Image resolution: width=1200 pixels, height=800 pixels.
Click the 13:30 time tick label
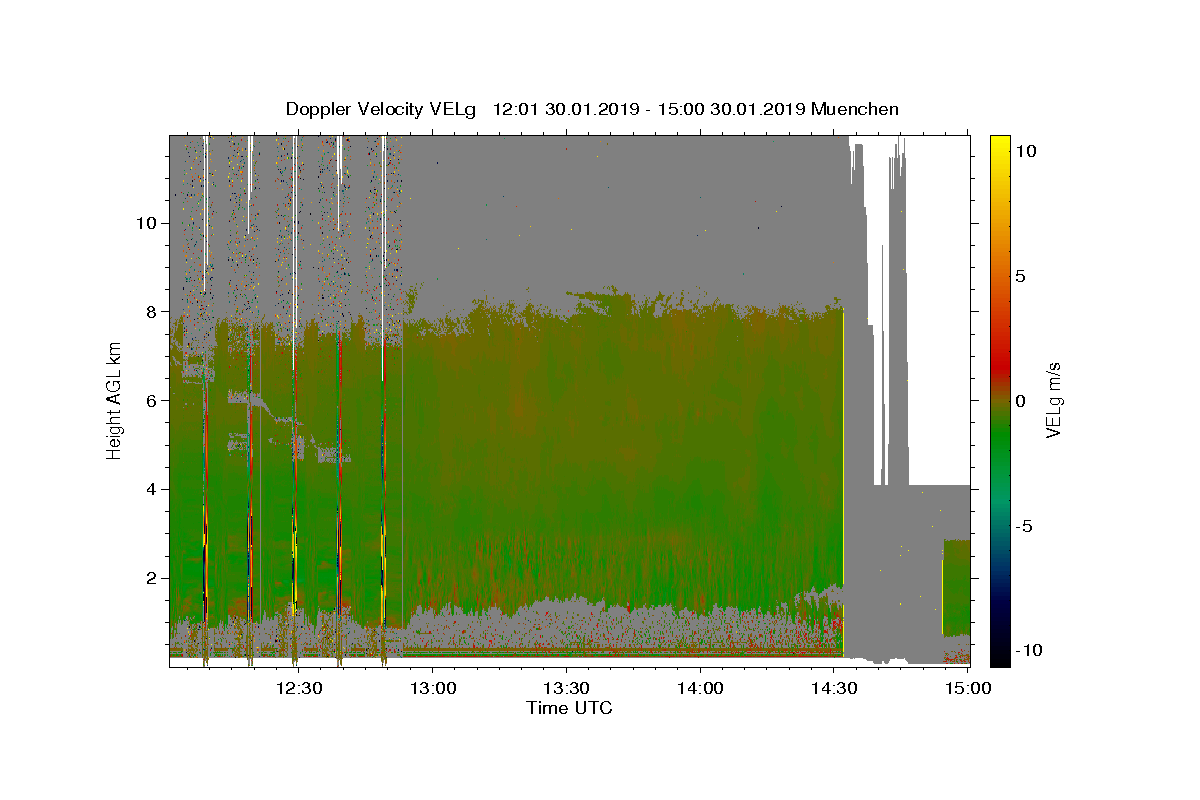click(x=567, y=687)
